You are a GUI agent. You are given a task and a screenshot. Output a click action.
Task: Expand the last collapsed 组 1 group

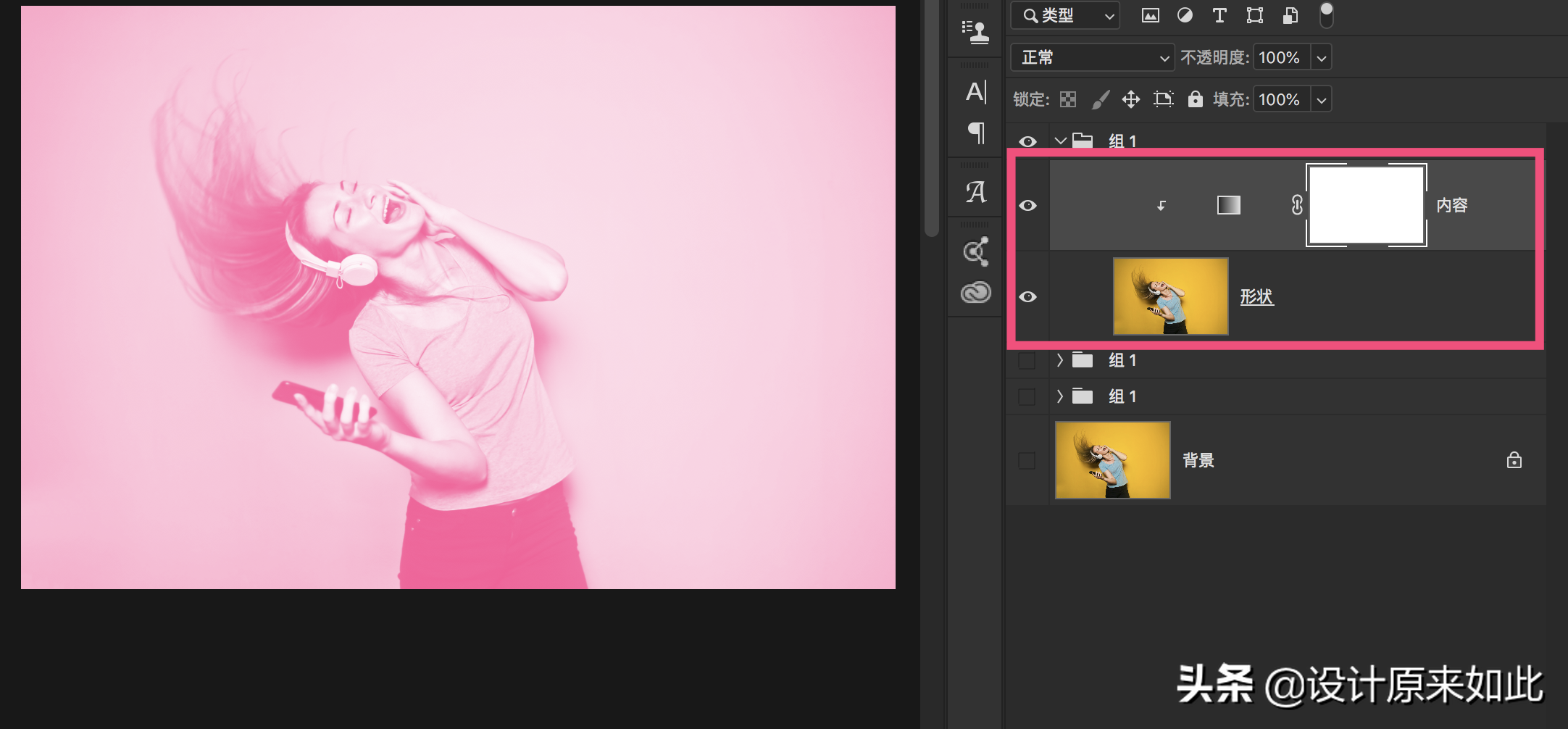pos(1060,396)
